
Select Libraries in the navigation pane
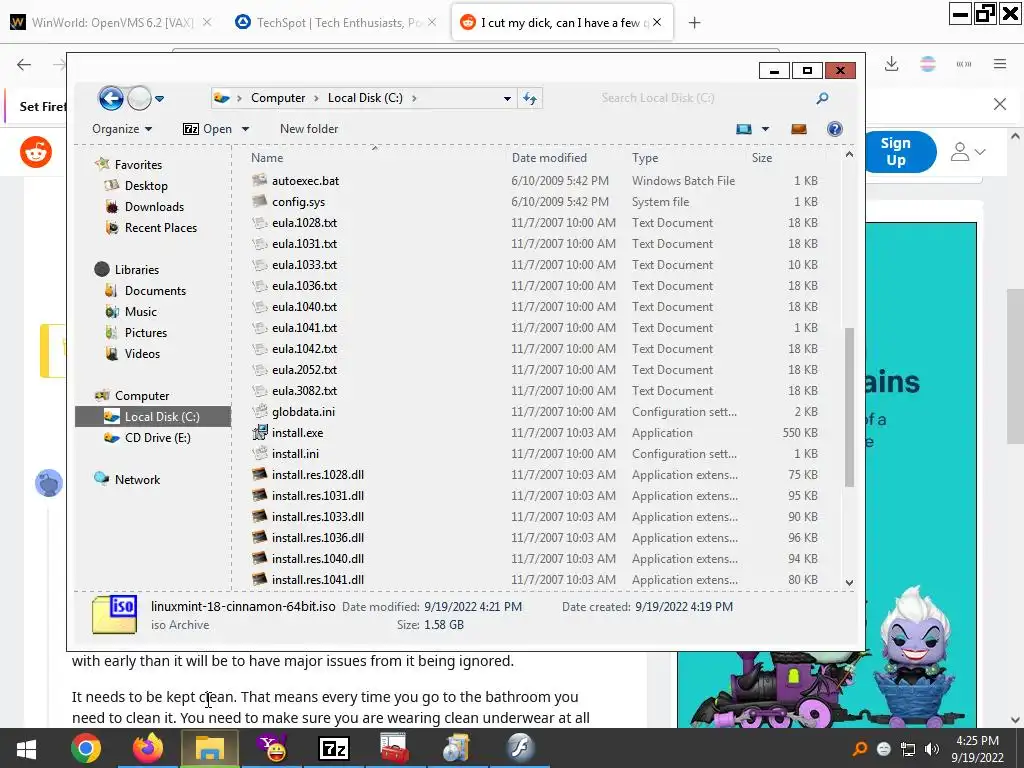tap(136, 269)
